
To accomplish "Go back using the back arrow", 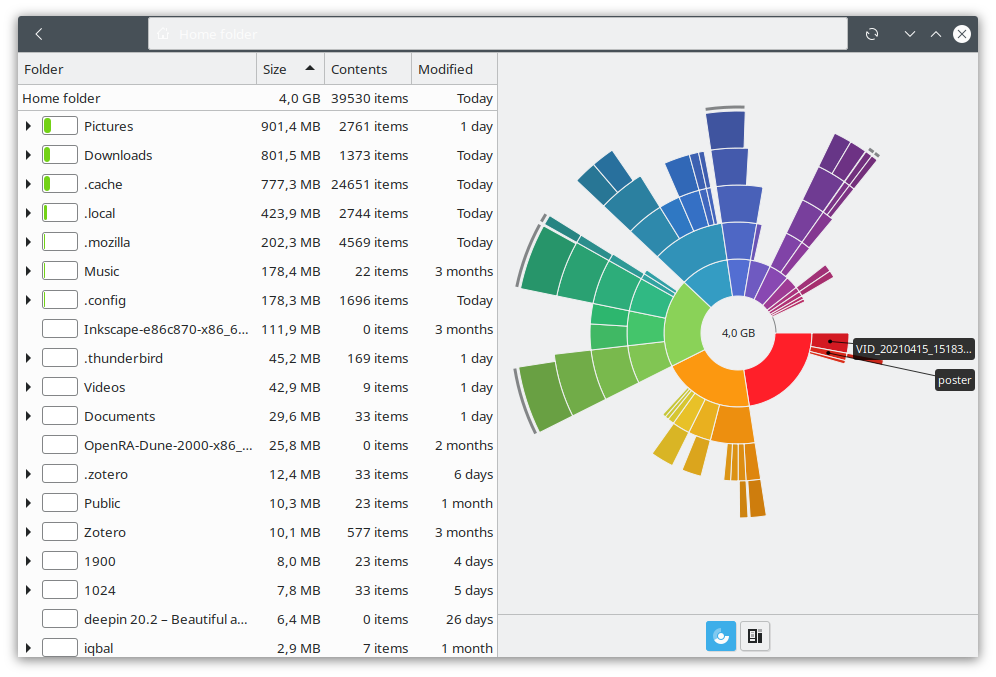I will 39,34.
